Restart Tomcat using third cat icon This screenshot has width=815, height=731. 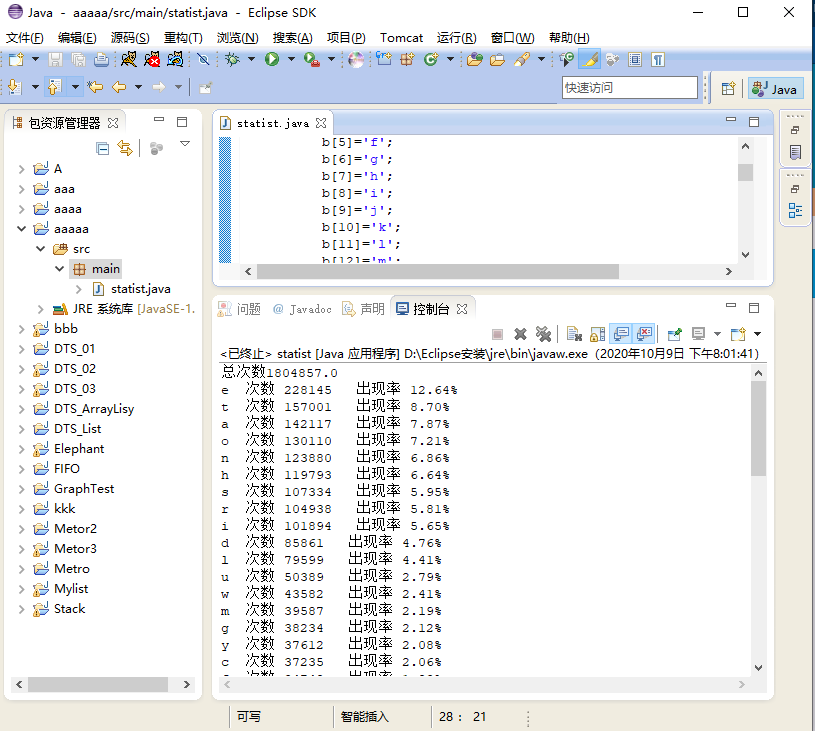[x=175, y=60]
